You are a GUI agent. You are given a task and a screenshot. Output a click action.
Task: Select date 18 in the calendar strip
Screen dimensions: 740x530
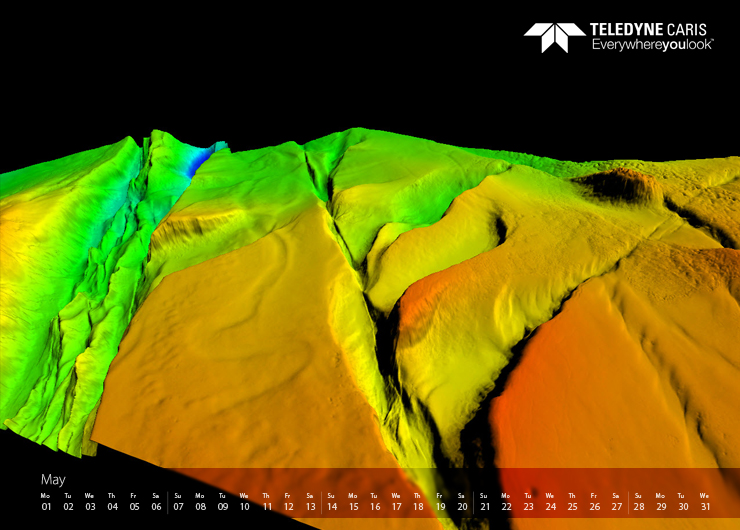click(418, 507)
